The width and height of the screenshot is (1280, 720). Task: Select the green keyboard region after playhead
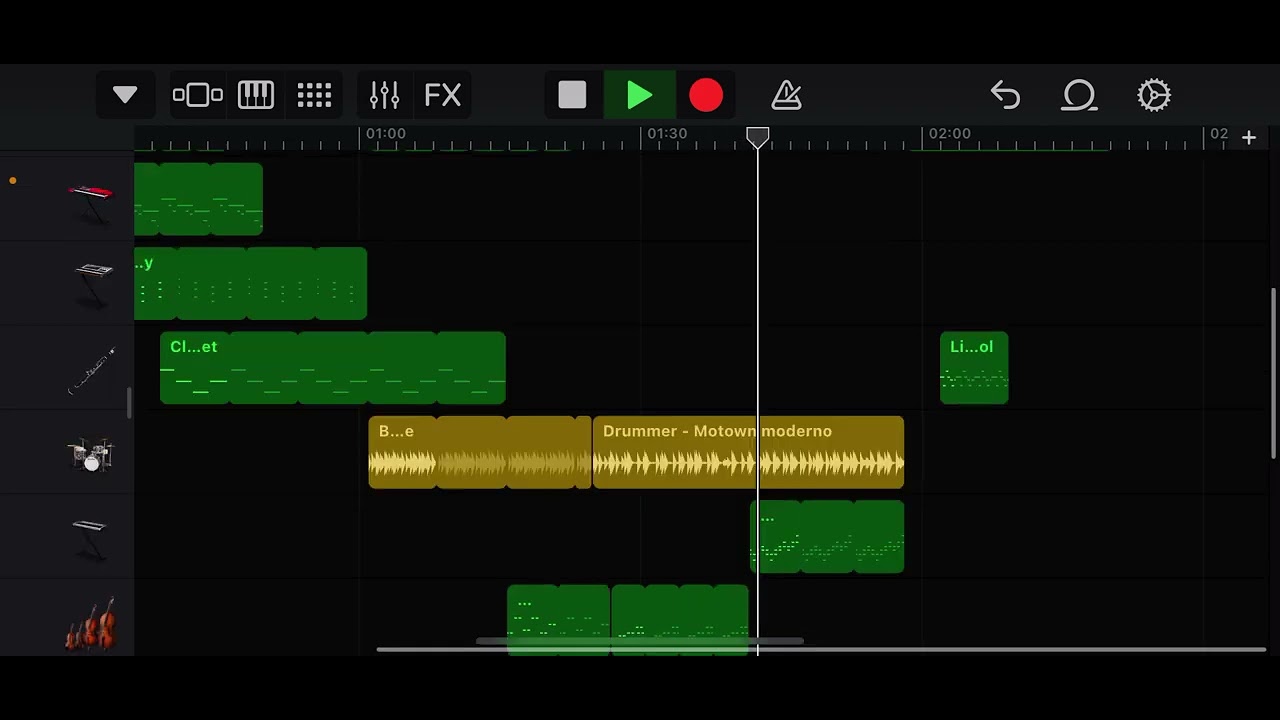click(827, 537)
